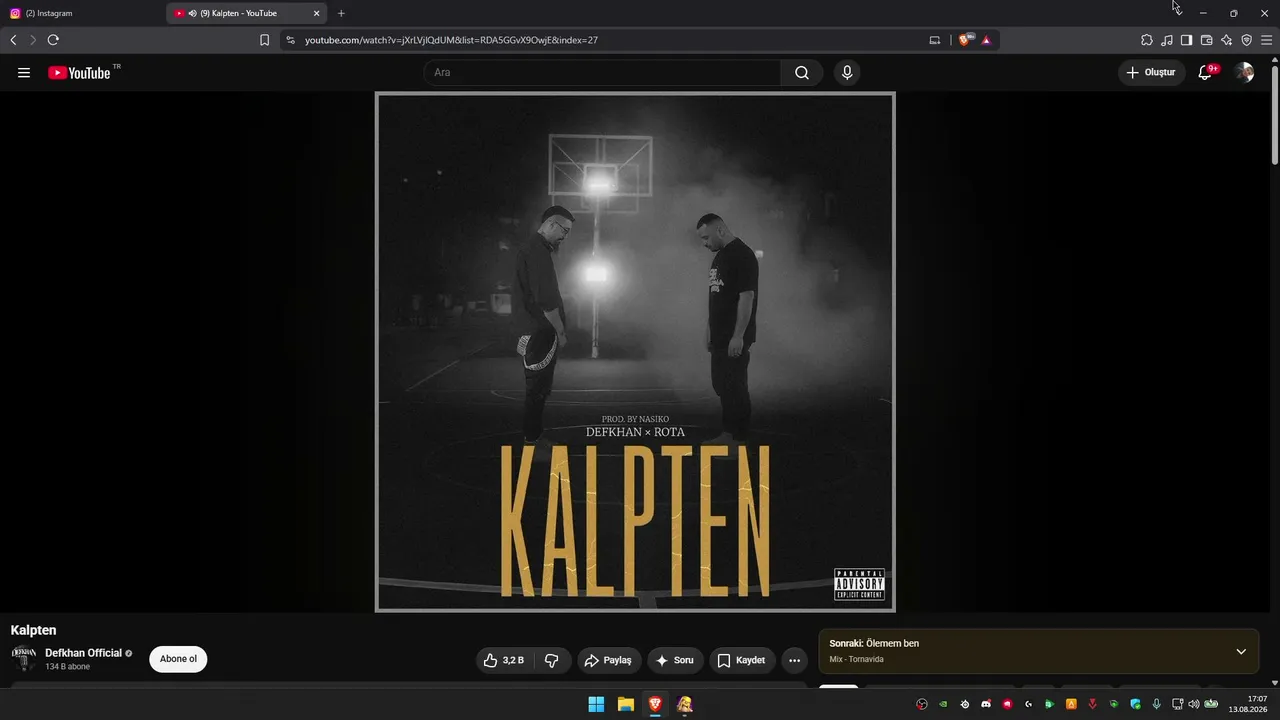Open the taskbar clock and date
Screen dimensions: 1280x720
[1248, 704]
